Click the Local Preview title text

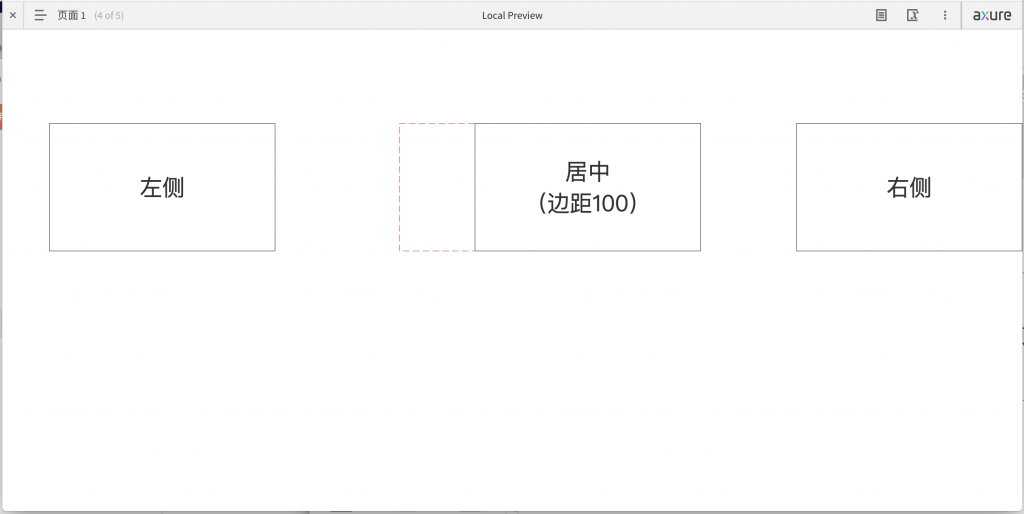pyautogui.click(x=512, y=15)
